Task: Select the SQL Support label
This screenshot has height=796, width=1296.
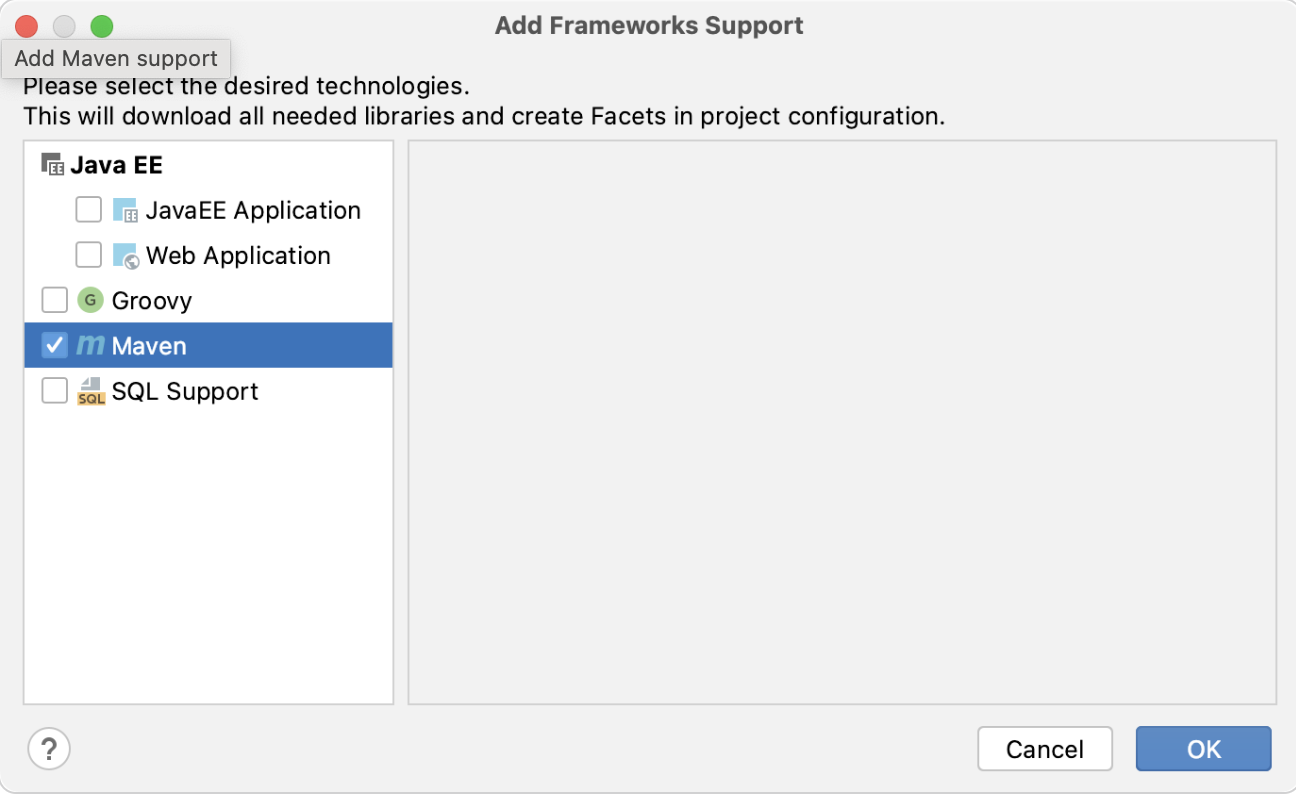Action: click(x=185, y=391)
